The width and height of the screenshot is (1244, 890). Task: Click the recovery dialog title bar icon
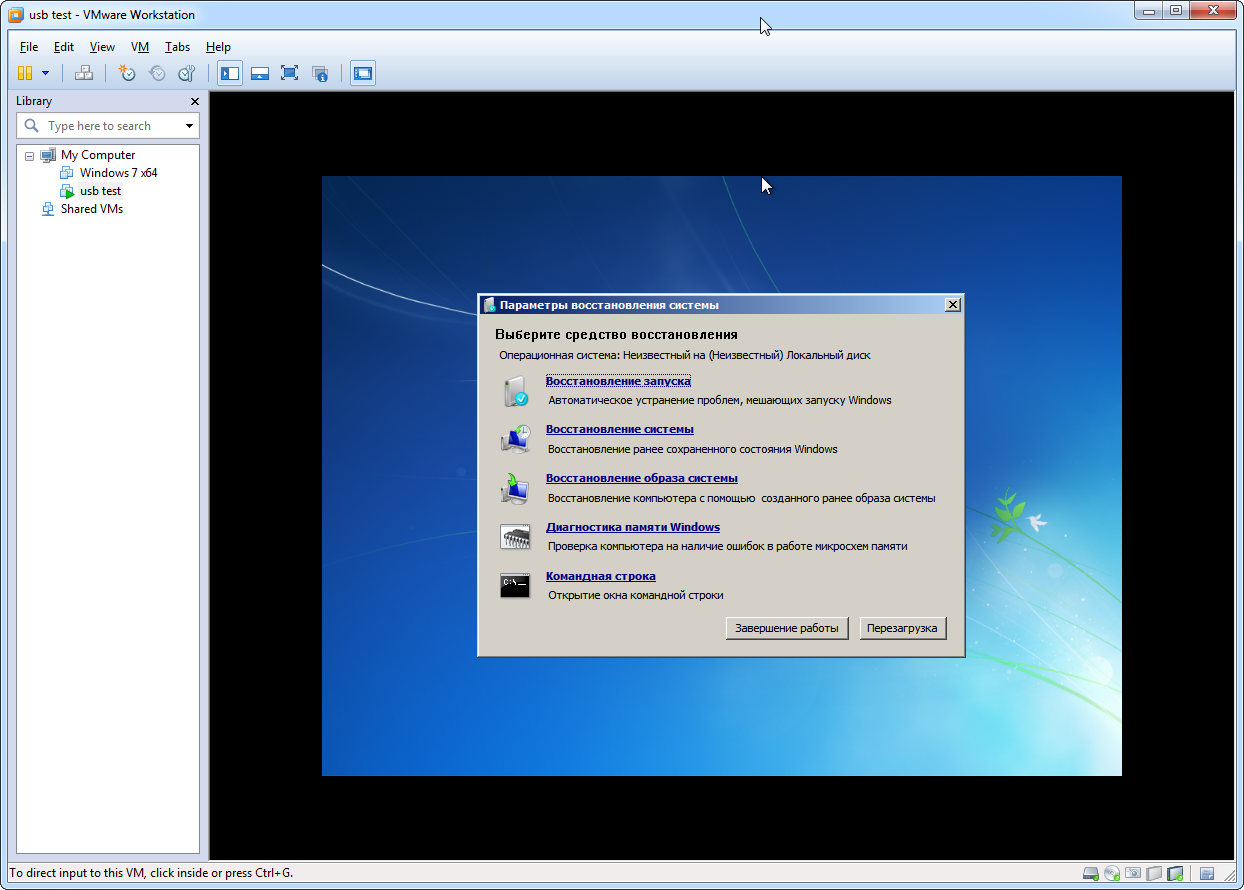[x=488, y=305]
